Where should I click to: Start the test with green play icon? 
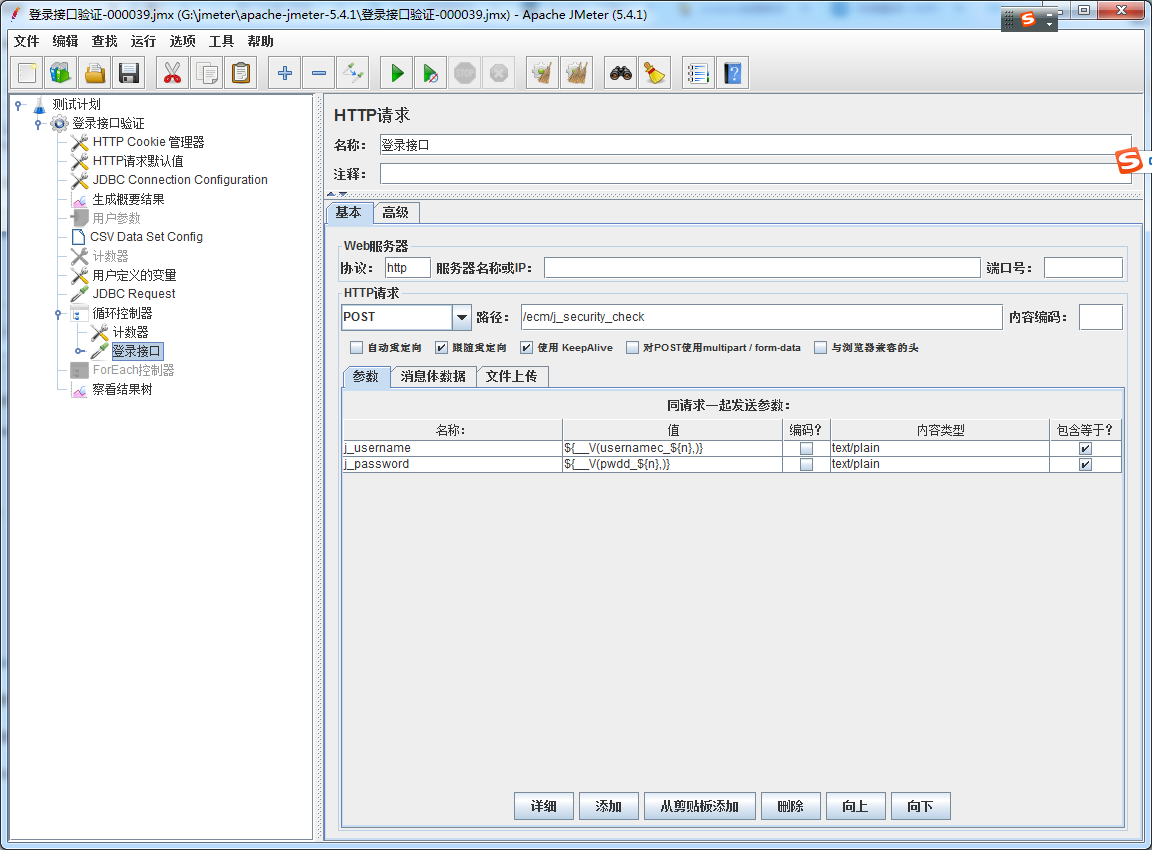[397, 73]
